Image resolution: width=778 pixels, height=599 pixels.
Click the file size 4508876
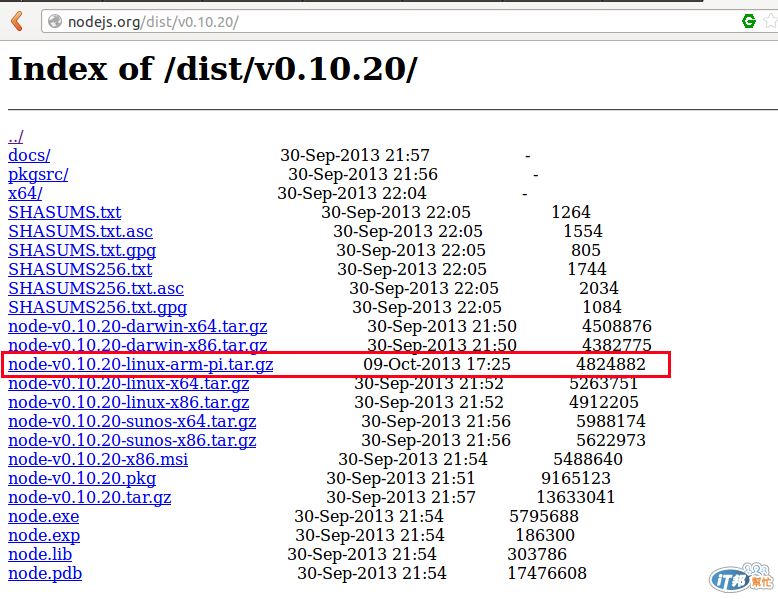[x=617, y=326]
